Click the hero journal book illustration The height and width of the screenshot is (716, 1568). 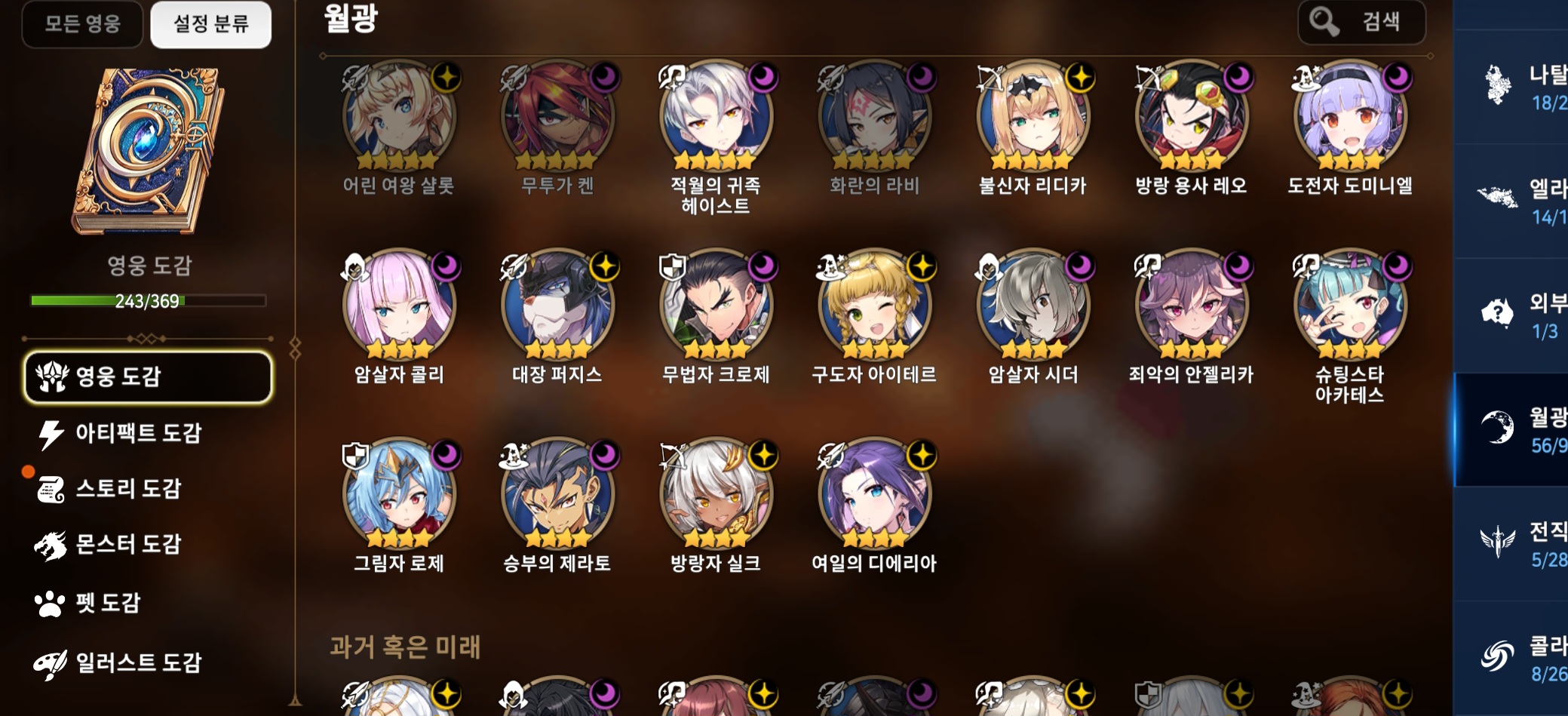pyautogui.click(x=149, y=151)
